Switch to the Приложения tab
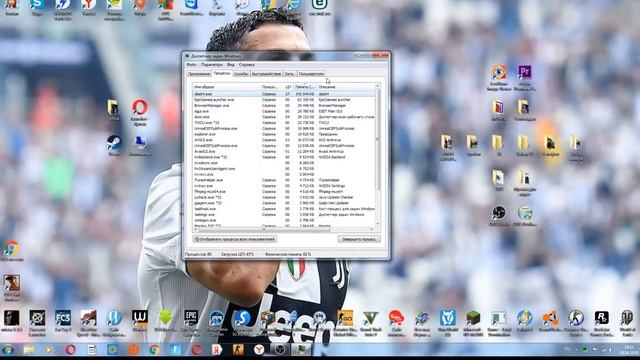640x360 pixels. 199,74
